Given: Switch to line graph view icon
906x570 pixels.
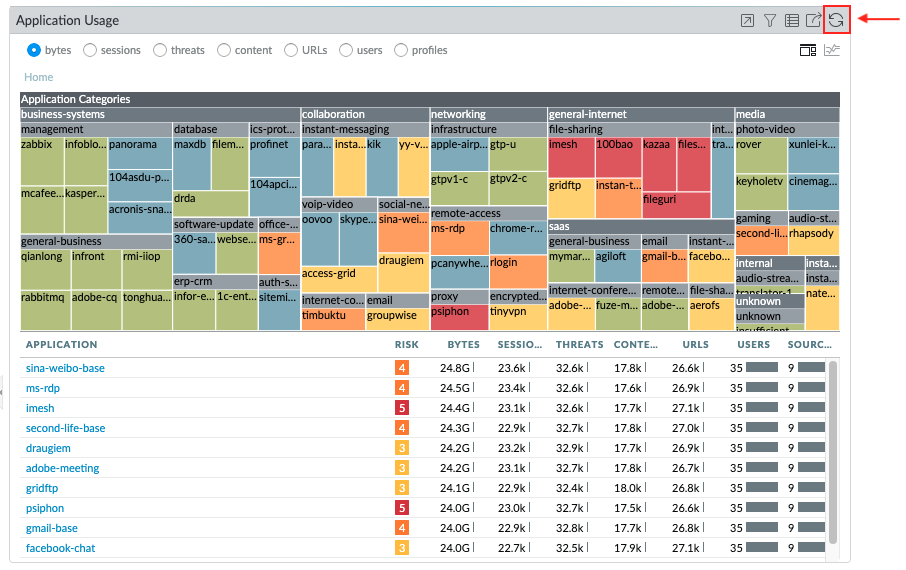Looking at the screenshot, I should (832, 50).
